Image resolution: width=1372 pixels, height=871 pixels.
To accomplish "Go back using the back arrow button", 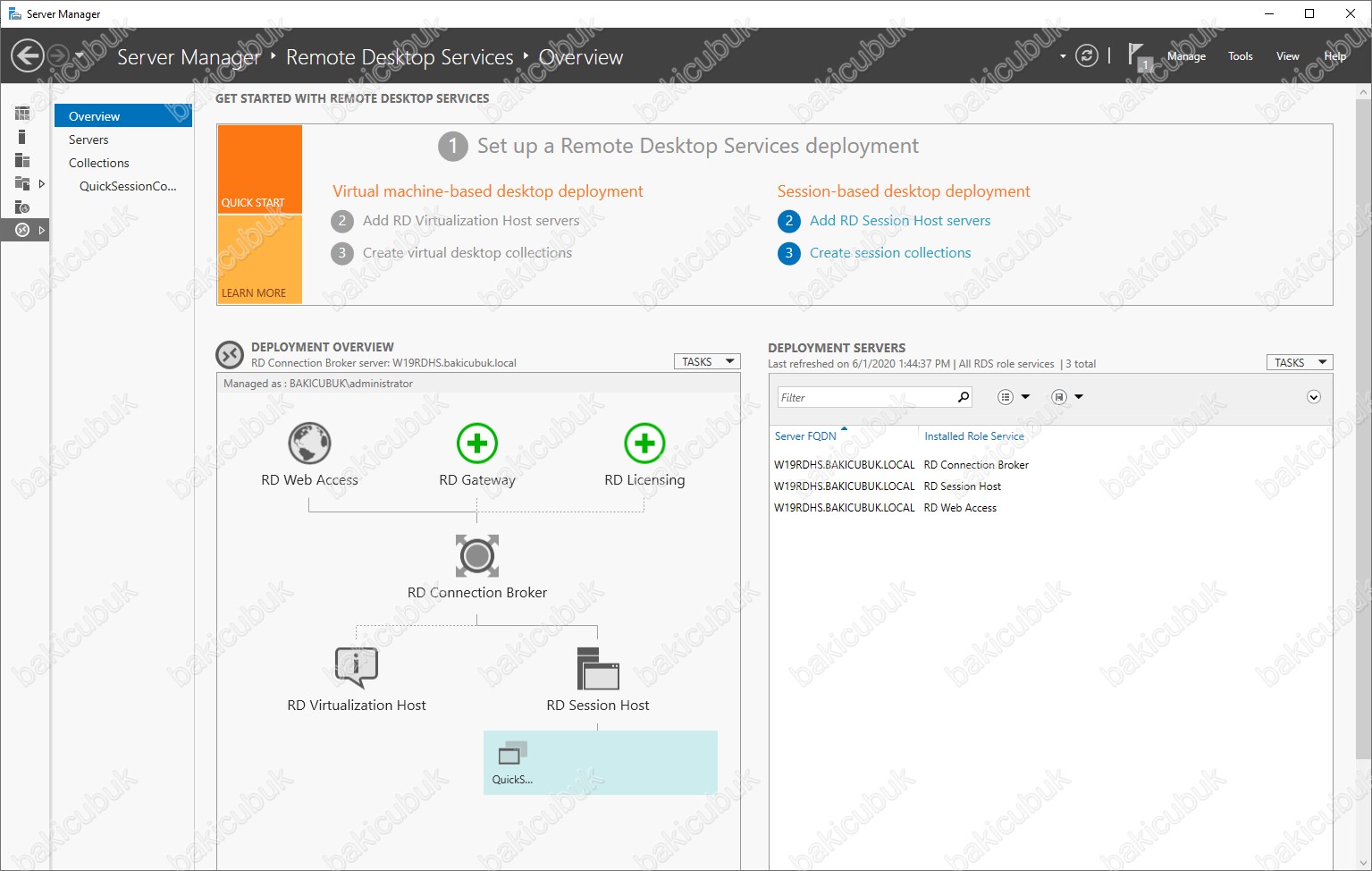I will pyautogui.click(x=28, y=56).
